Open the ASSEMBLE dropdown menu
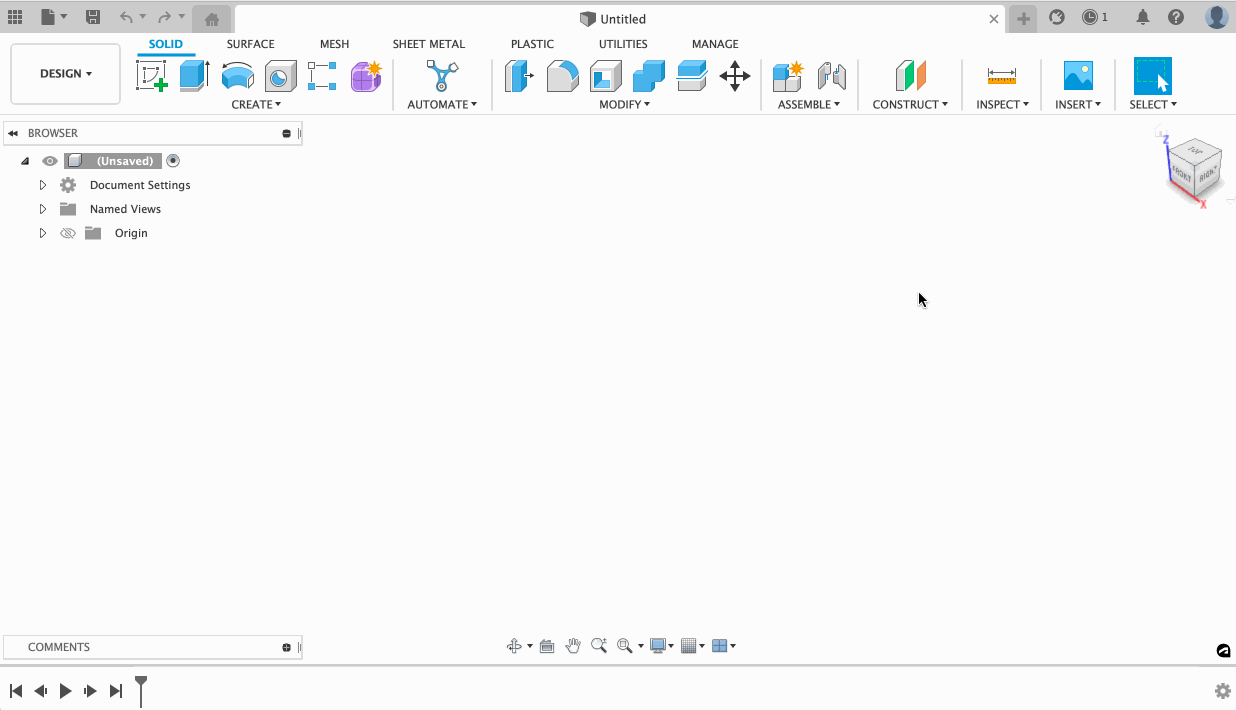 point(809,104)
